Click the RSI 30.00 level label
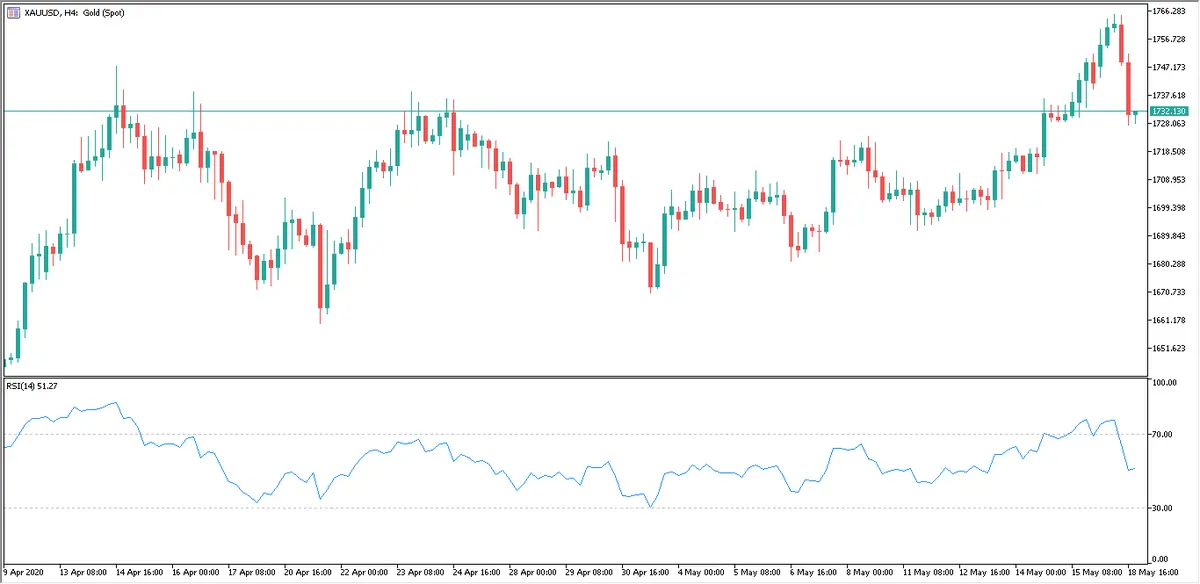 [1162, 508]
